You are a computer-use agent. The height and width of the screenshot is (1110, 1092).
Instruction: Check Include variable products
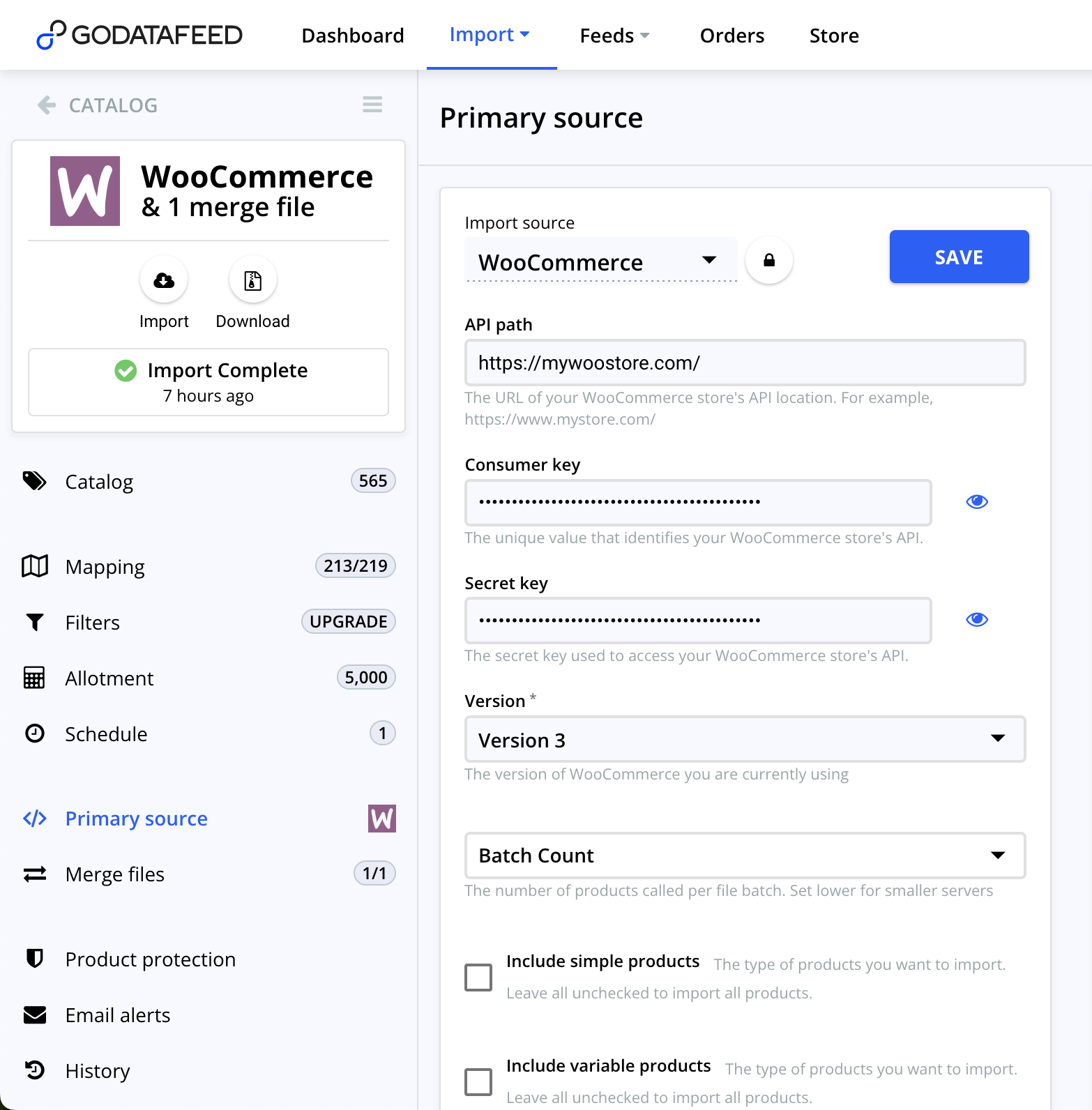coord(478,1081)
